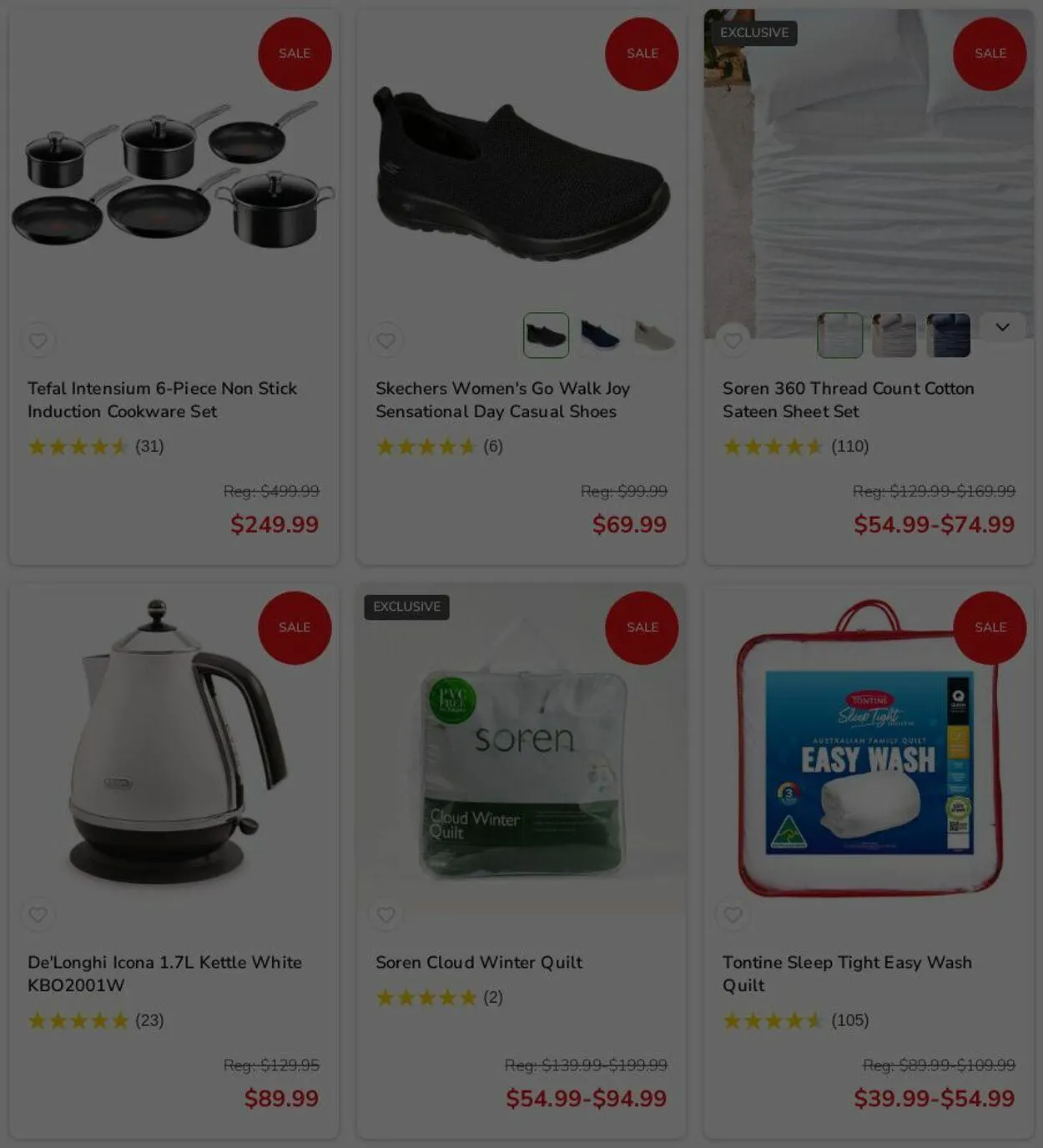Open De'Longhi Icona 1.7L Kettle title
This screenshot has width=1043, height=1148.
164,974
